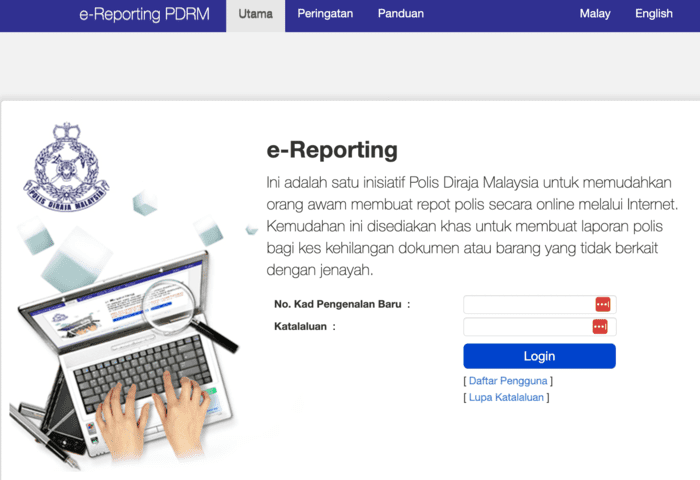The width and height of the screenshot is (700, 480).
Task: Click the e-Reporting PDRM site title
Action: pos(144,14)
